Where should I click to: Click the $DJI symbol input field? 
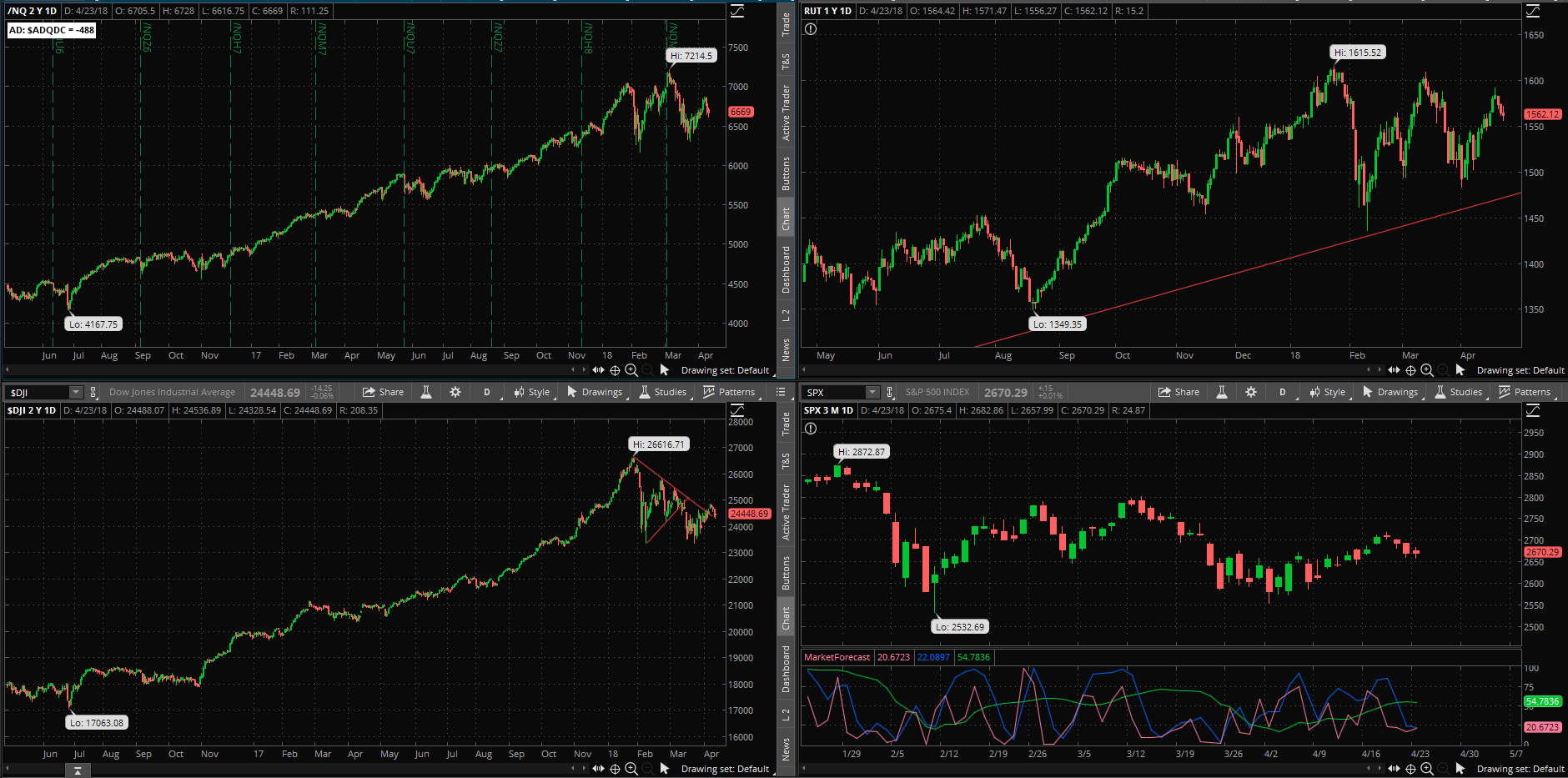(x=38, y=392)
